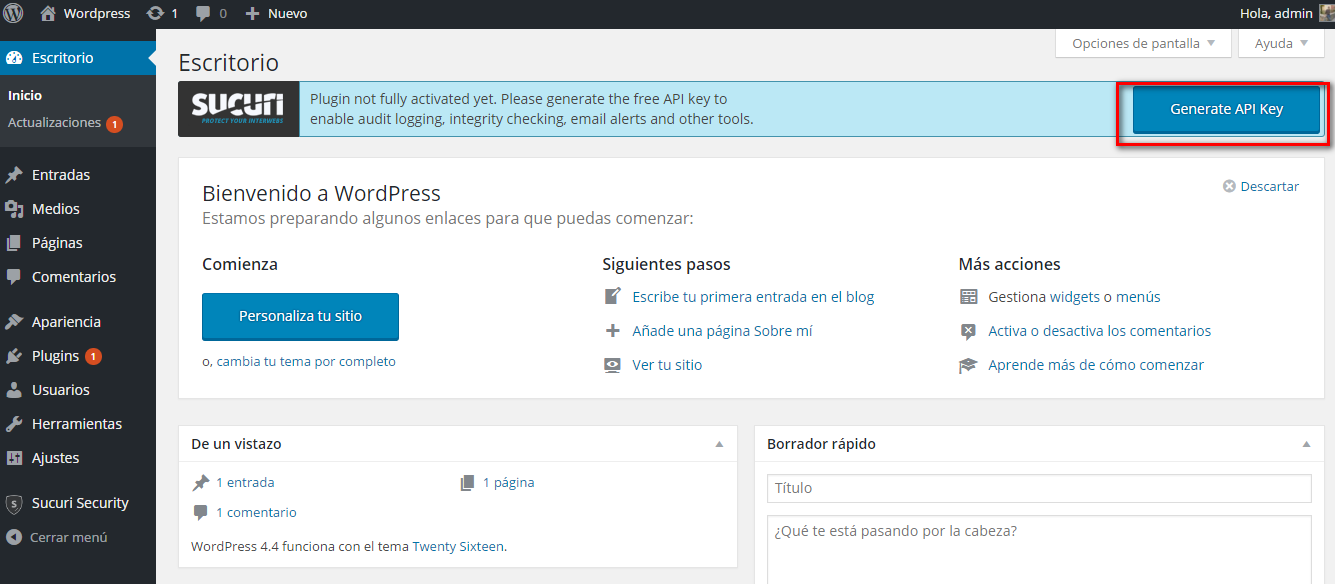The width and height of the screenshot is (1335, 584).
Task: Open Twenty Sixteen theme link
Action: point(458,547)
